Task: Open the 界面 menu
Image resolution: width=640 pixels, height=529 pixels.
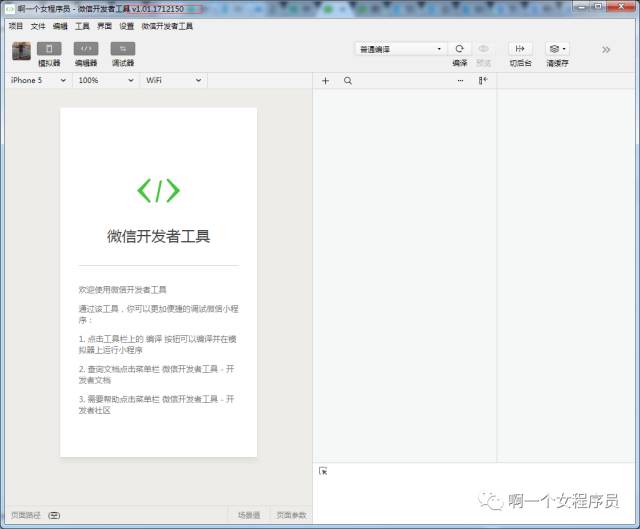Action: pos(104,26)
